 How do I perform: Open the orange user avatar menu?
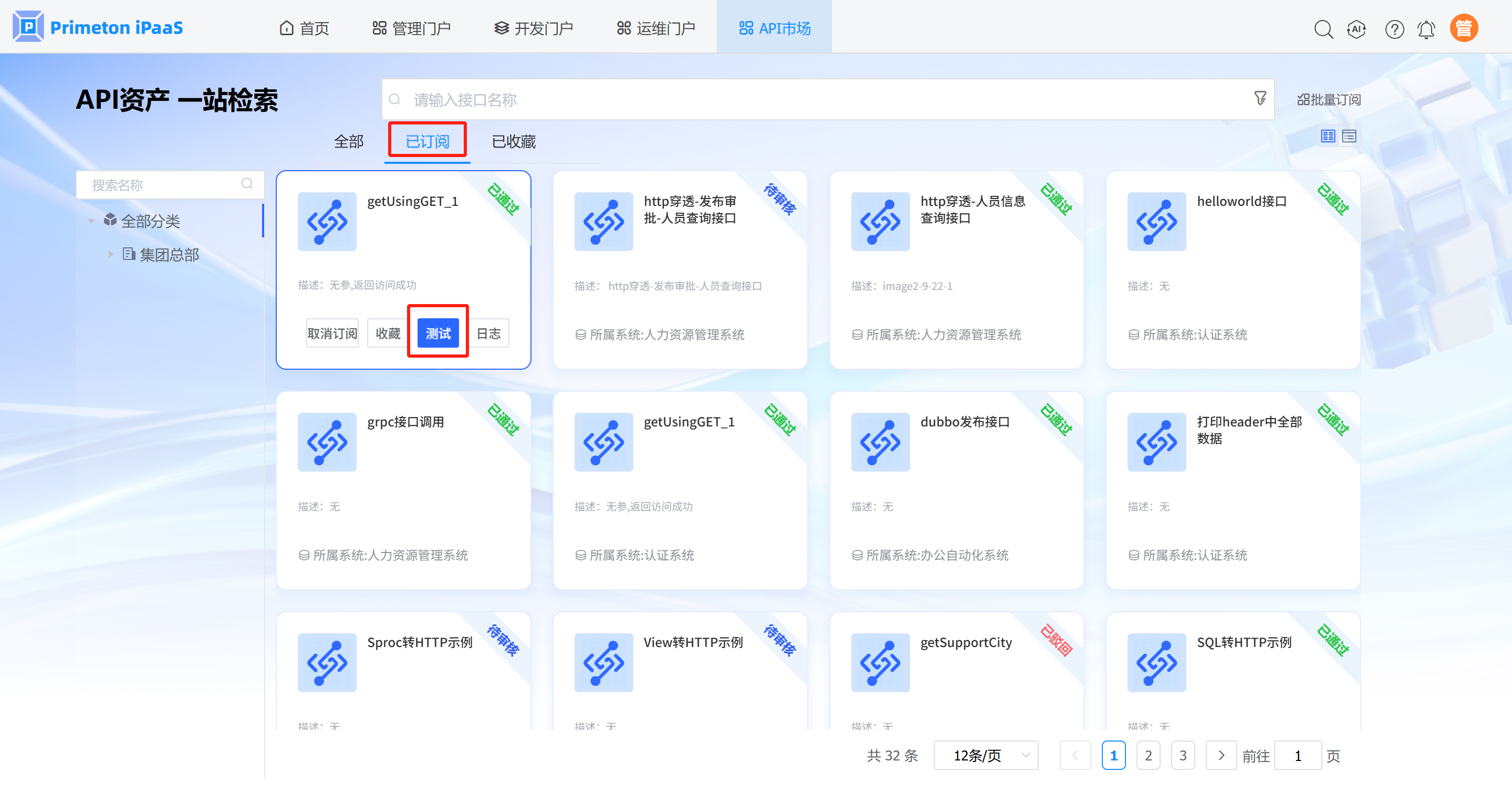coord(1463,28)
